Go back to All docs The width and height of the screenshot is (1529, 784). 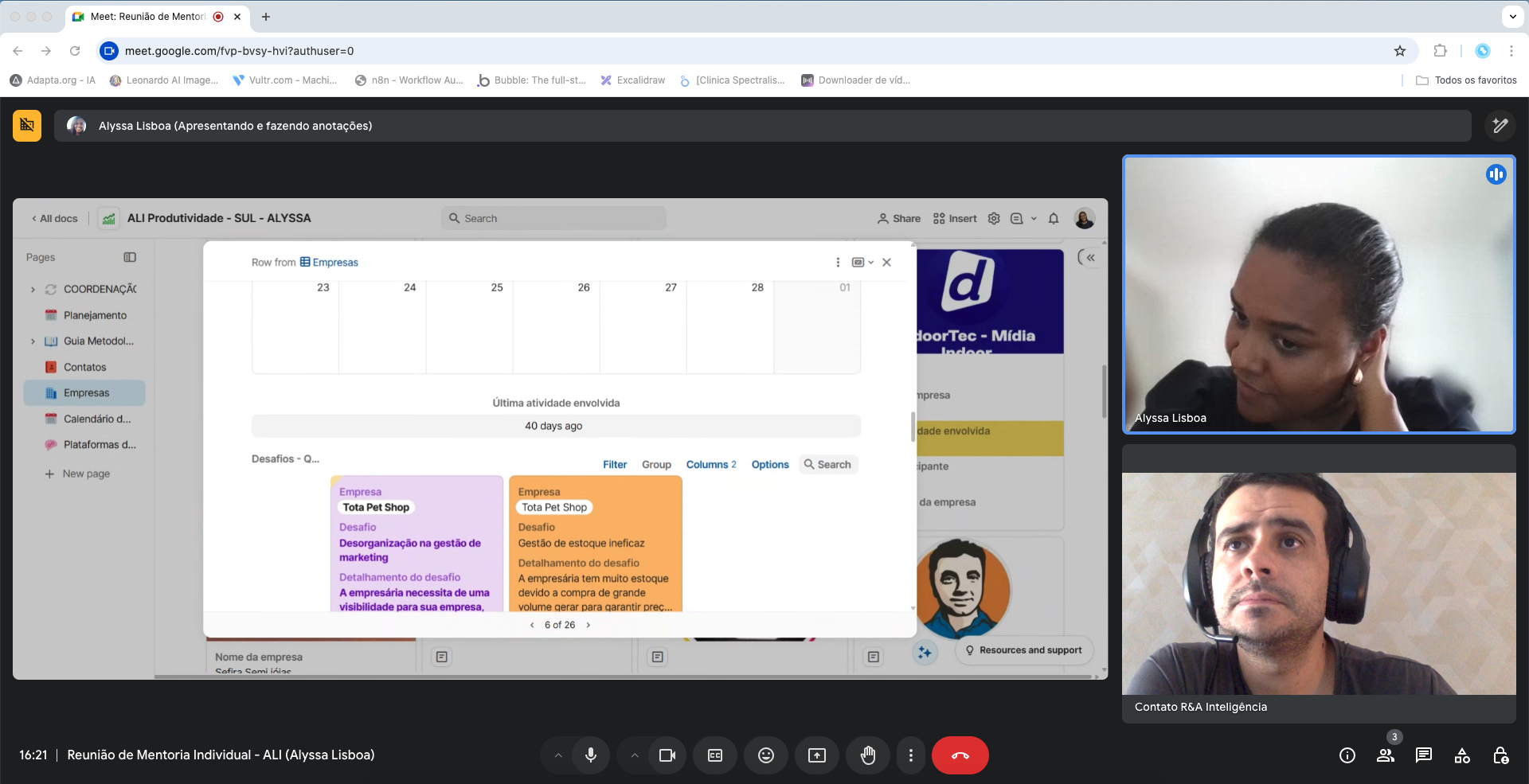pos(55,219)
